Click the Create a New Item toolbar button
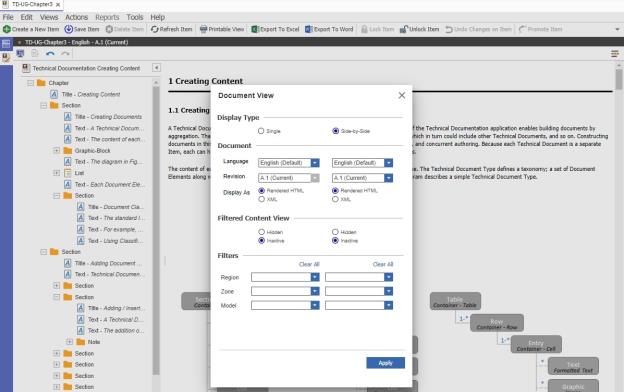Viewport: 624px width, 392px height. point(31,29)
